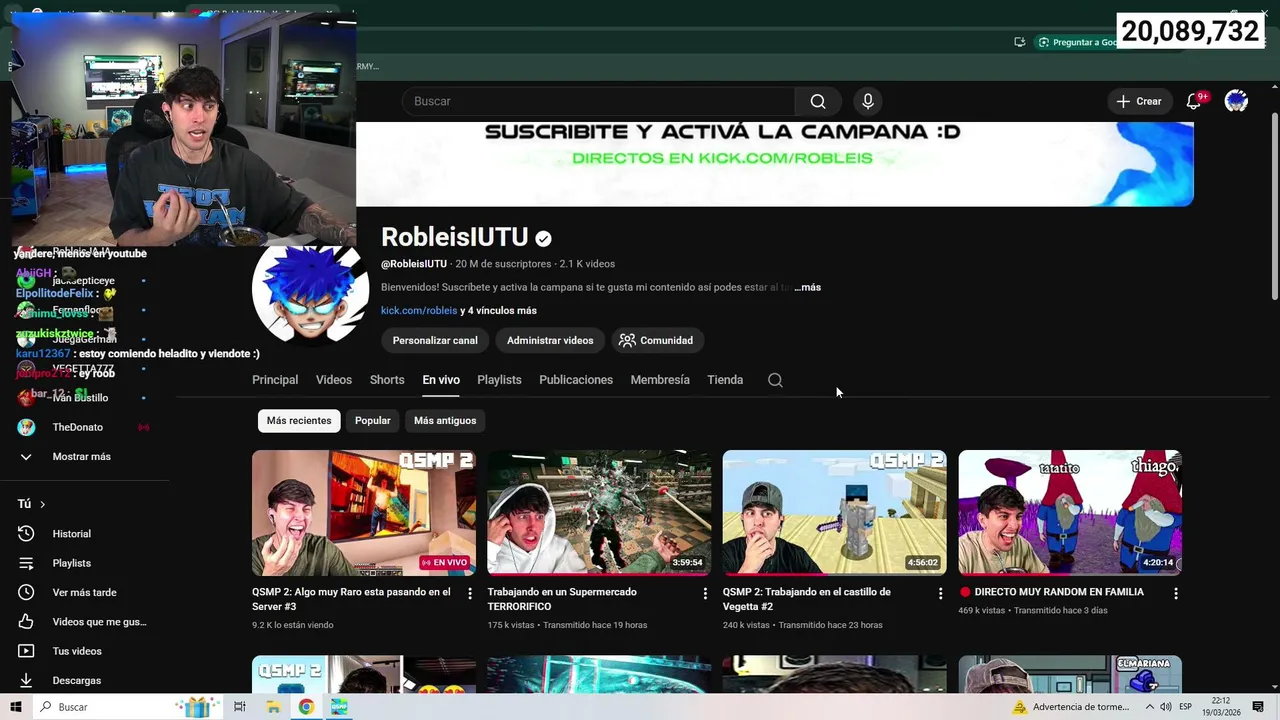Open Supermercado TERRORIFICO video thumbnail
Image resolution: width=1280 pixels, height=720 pixels.
[599, 513]
